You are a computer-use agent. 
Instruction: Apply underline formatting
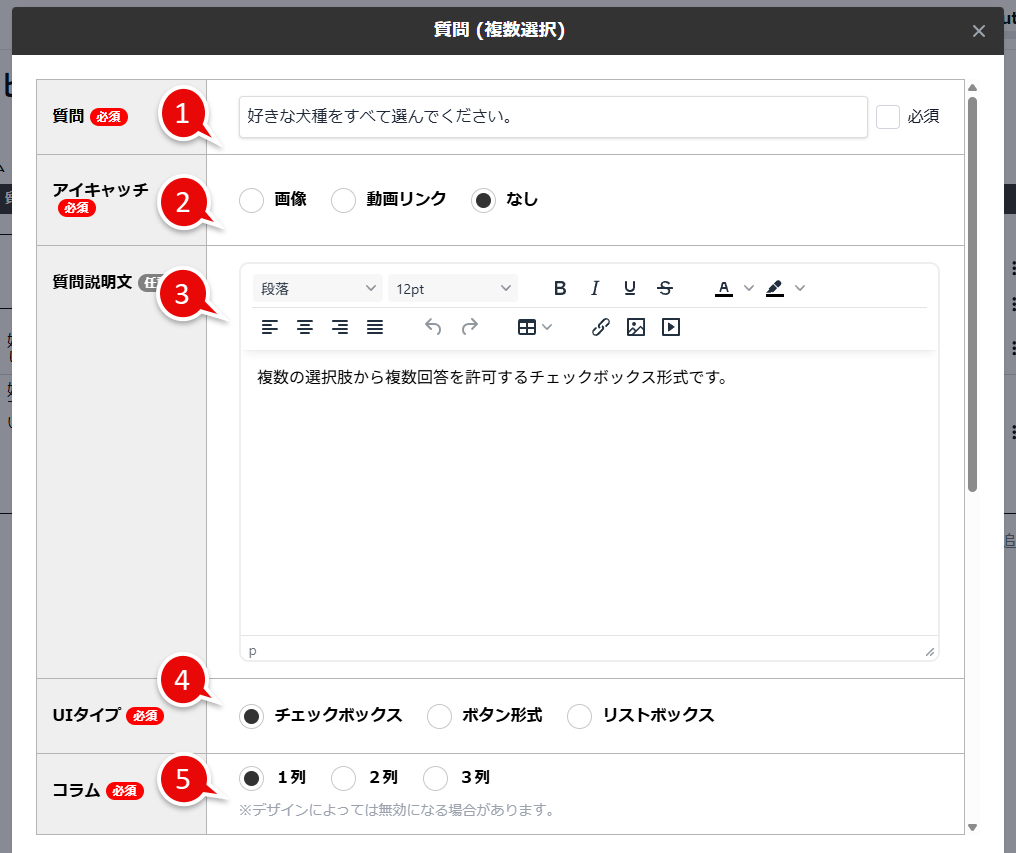click(x=630, y=287)
